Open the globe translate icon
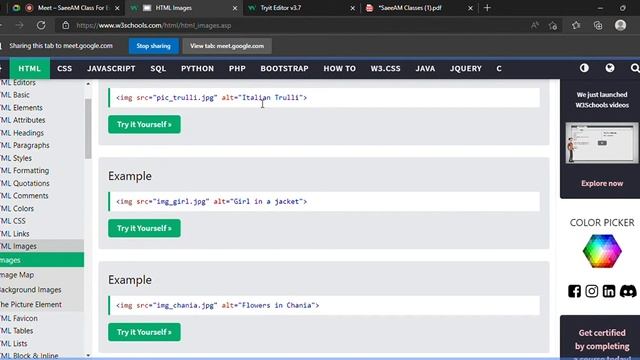 (610, 68)
